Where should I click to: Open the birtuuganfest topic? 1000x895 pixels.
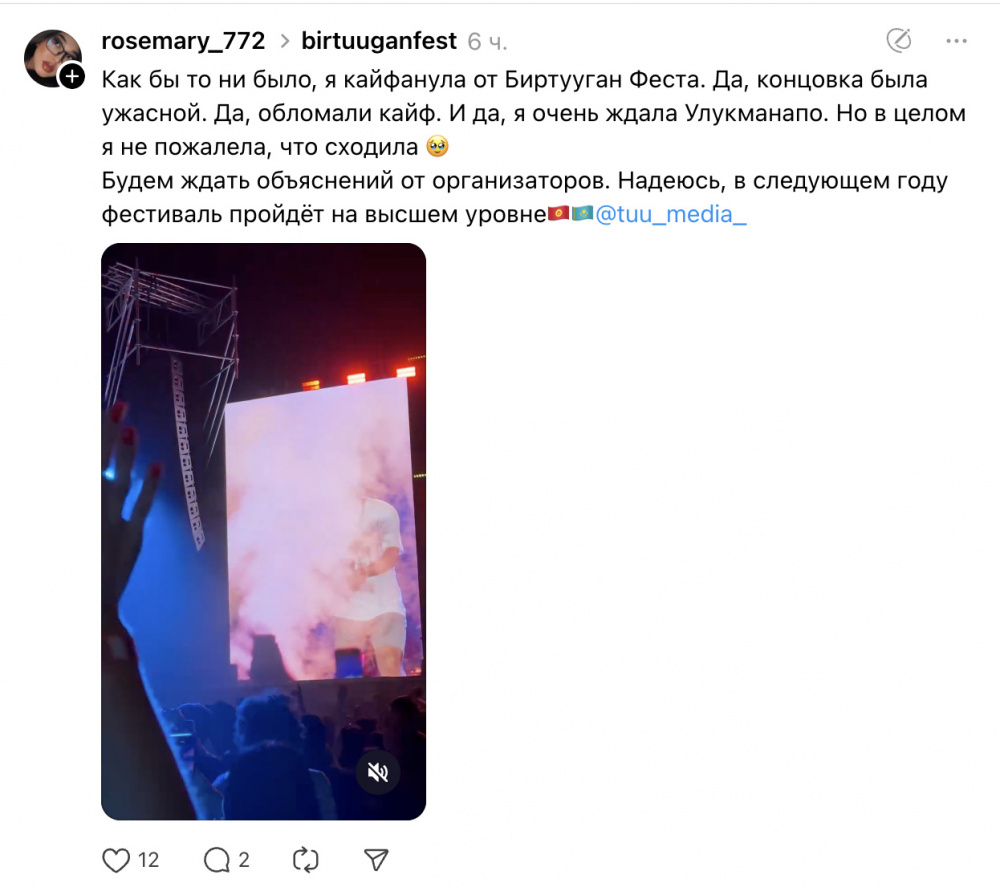pyautogui.click(x=379, y=41)
